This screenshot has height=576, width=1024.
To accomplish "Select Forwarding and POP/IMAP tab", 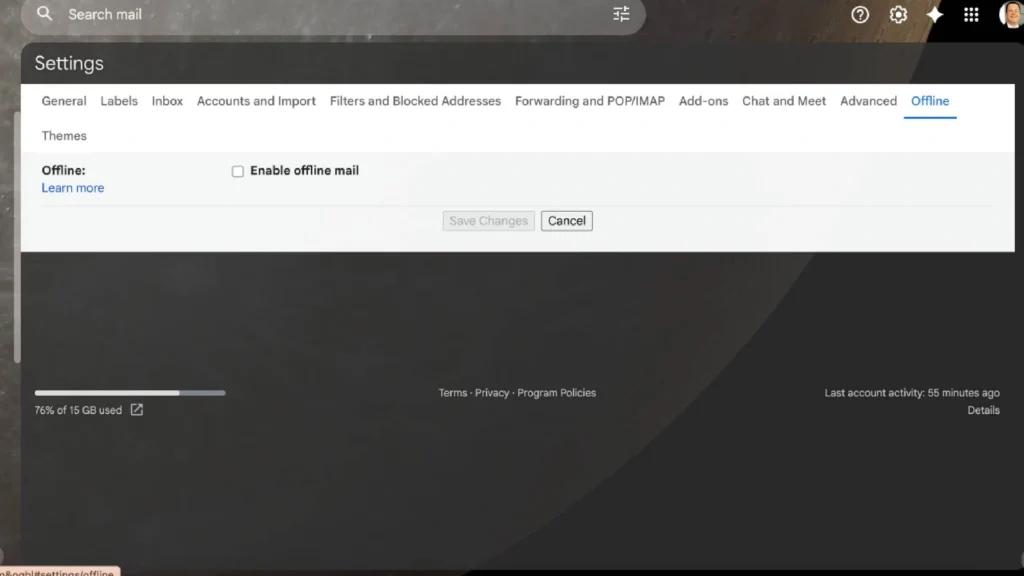I will coord(589,101).
